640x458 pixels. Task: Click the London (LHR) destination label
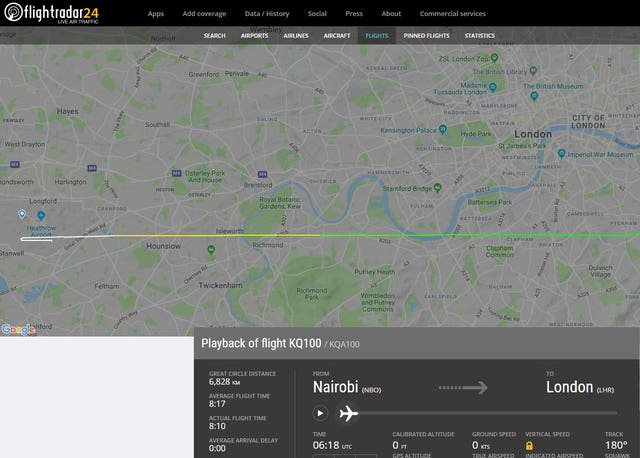click(x=580, y=387)
